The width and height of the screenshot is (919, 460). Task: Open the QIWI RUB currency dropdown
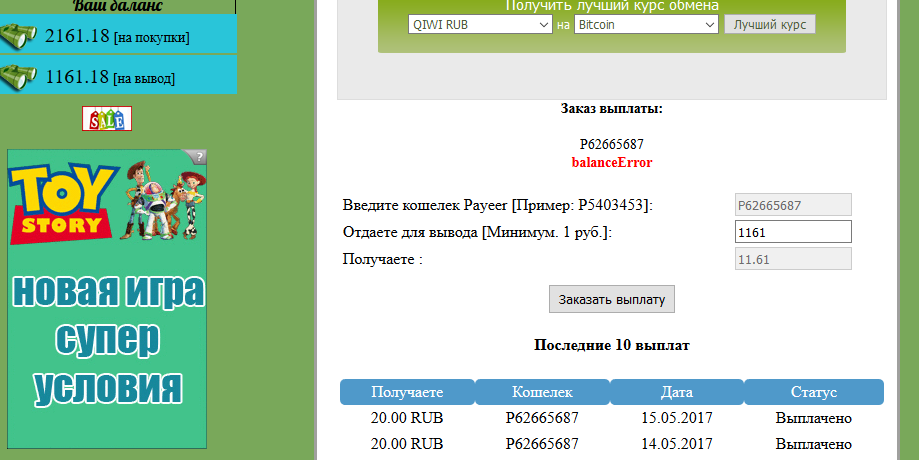[x=480, y=25]
